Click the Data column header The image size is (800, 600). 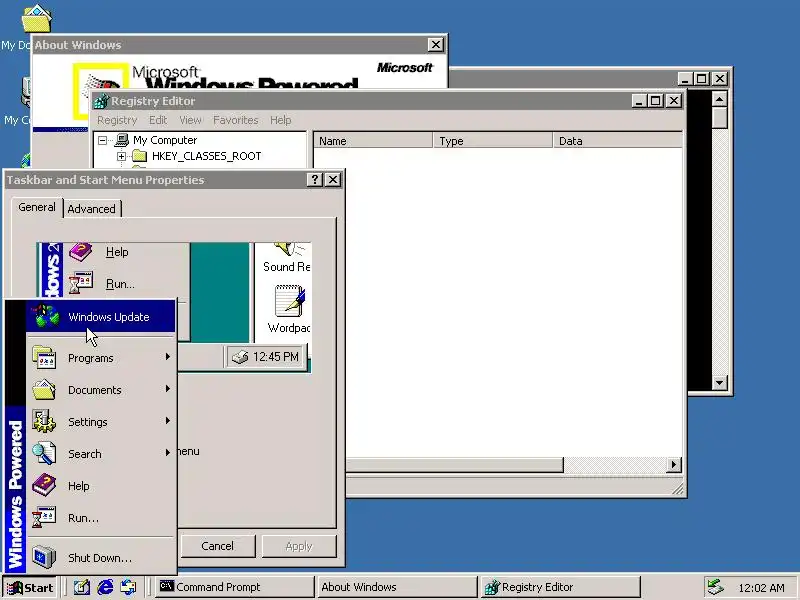(x=617, y=141)
